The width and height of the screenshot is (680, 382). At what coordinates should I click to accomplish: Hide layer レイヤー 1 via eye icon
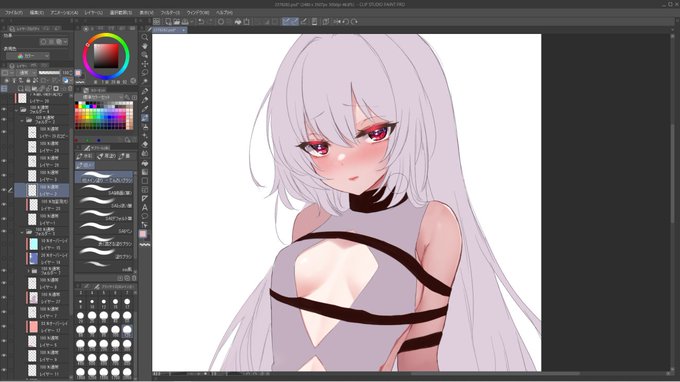click(4, 219)
